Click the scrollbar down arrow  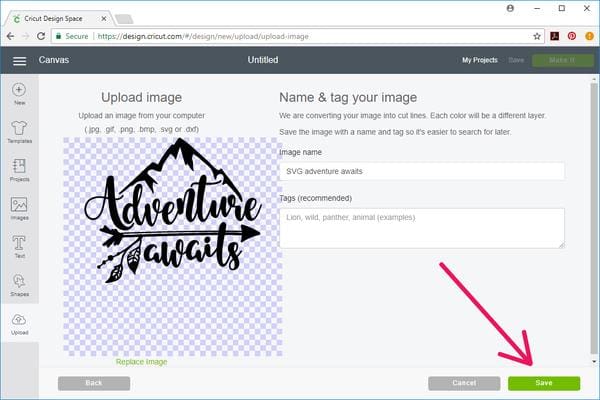point(594,361)
